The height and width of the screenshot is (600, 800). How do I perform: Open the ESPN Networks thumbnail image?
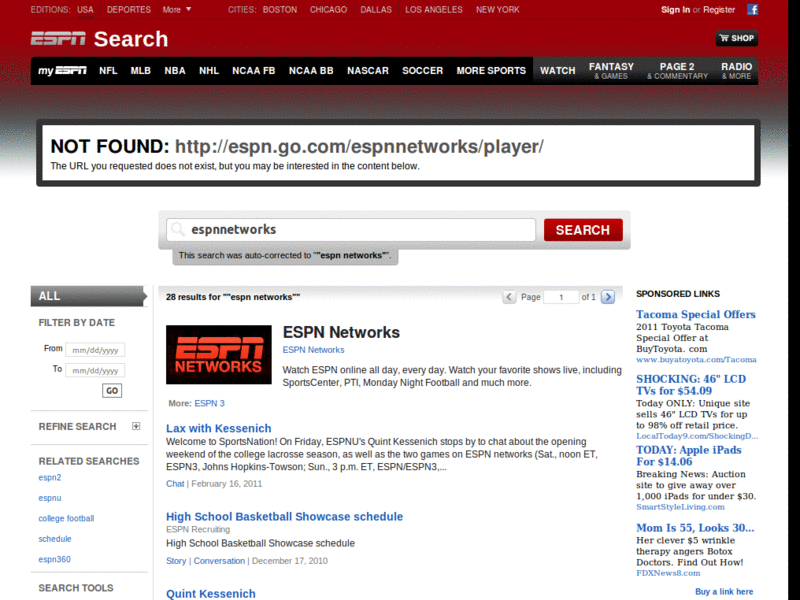click(x=219, y=355)
